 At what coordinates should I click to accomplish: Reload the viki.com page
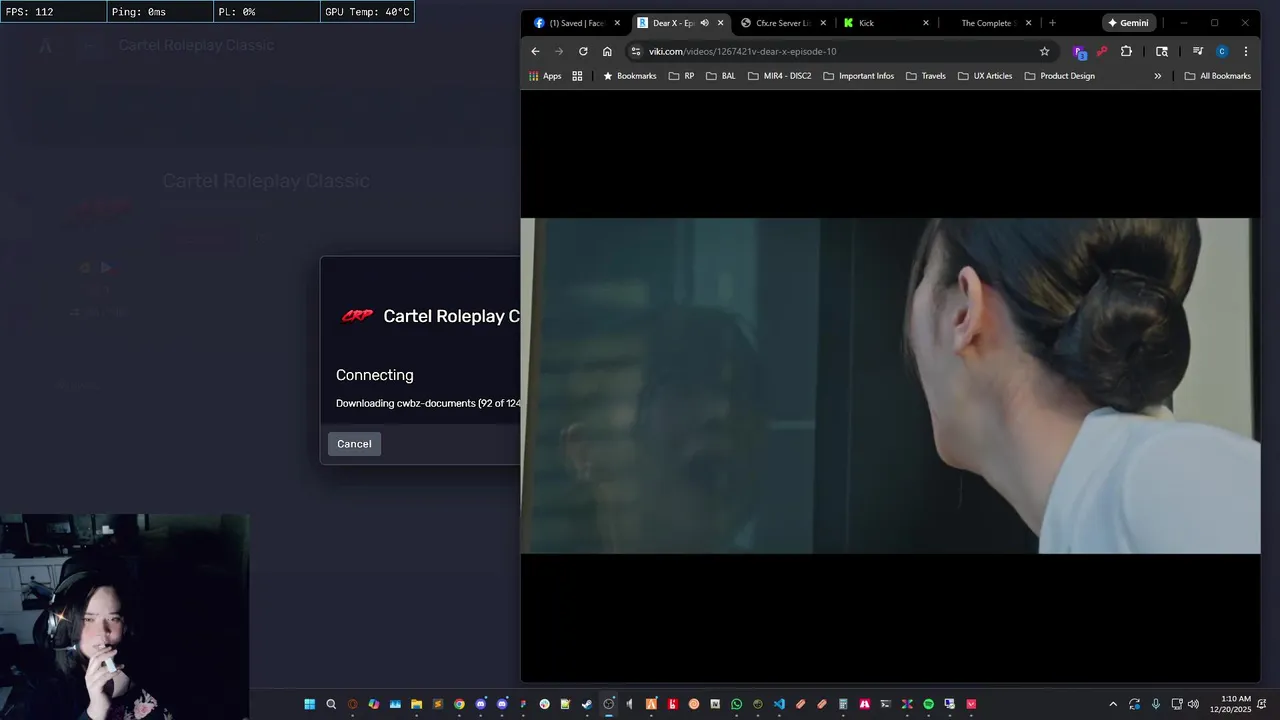click(x=583, y=51)
